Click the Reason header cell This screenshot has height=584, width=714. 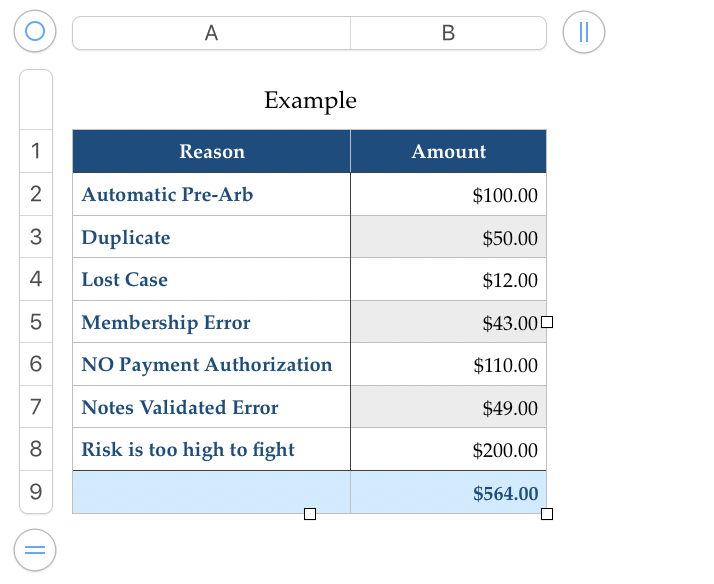coord(212,152)
